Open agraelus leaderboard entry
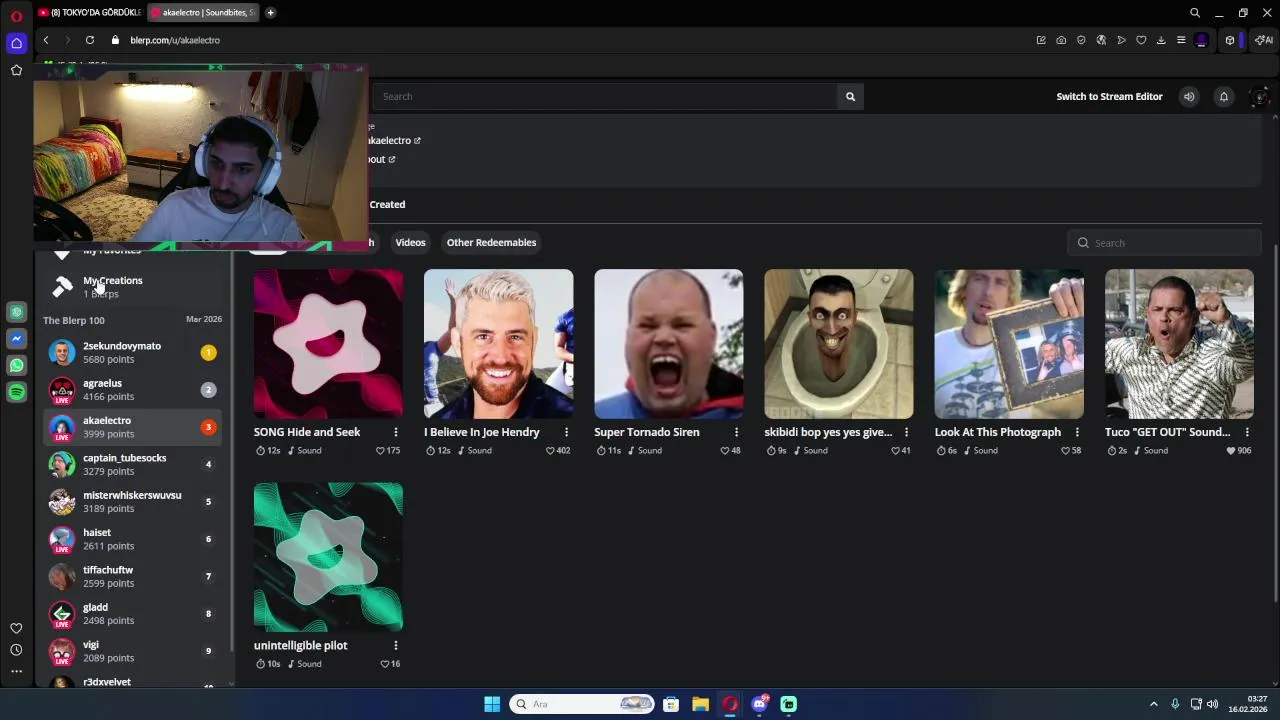Screen dimensions: 1280x720 pyautogui.click(x=132, y=390)
